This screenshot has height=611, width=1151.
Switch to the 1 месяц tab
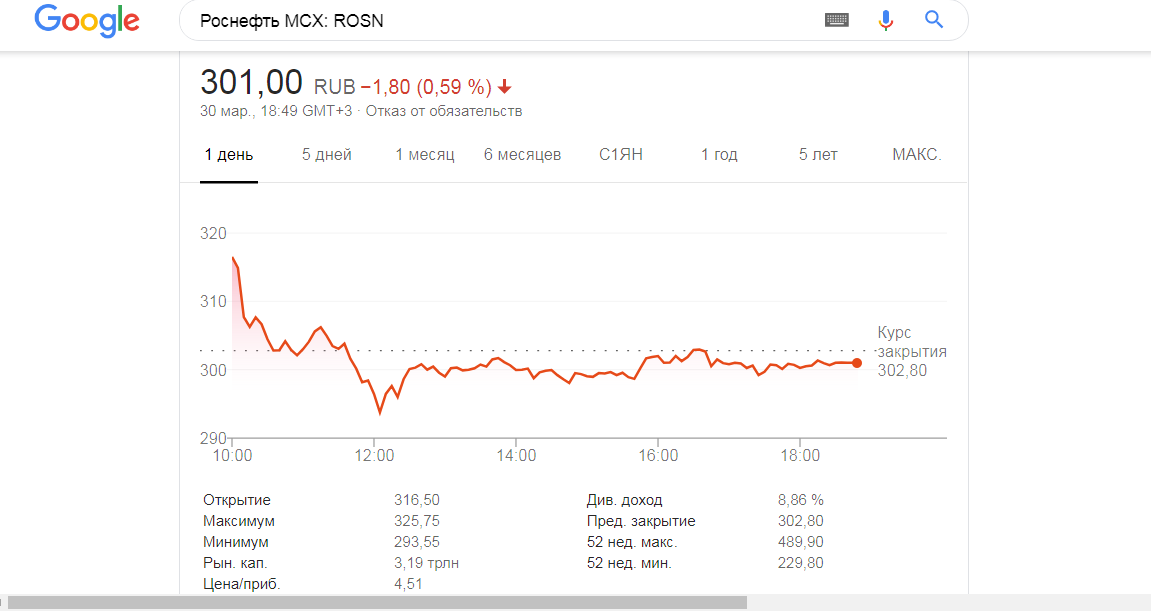click(425, 155)
